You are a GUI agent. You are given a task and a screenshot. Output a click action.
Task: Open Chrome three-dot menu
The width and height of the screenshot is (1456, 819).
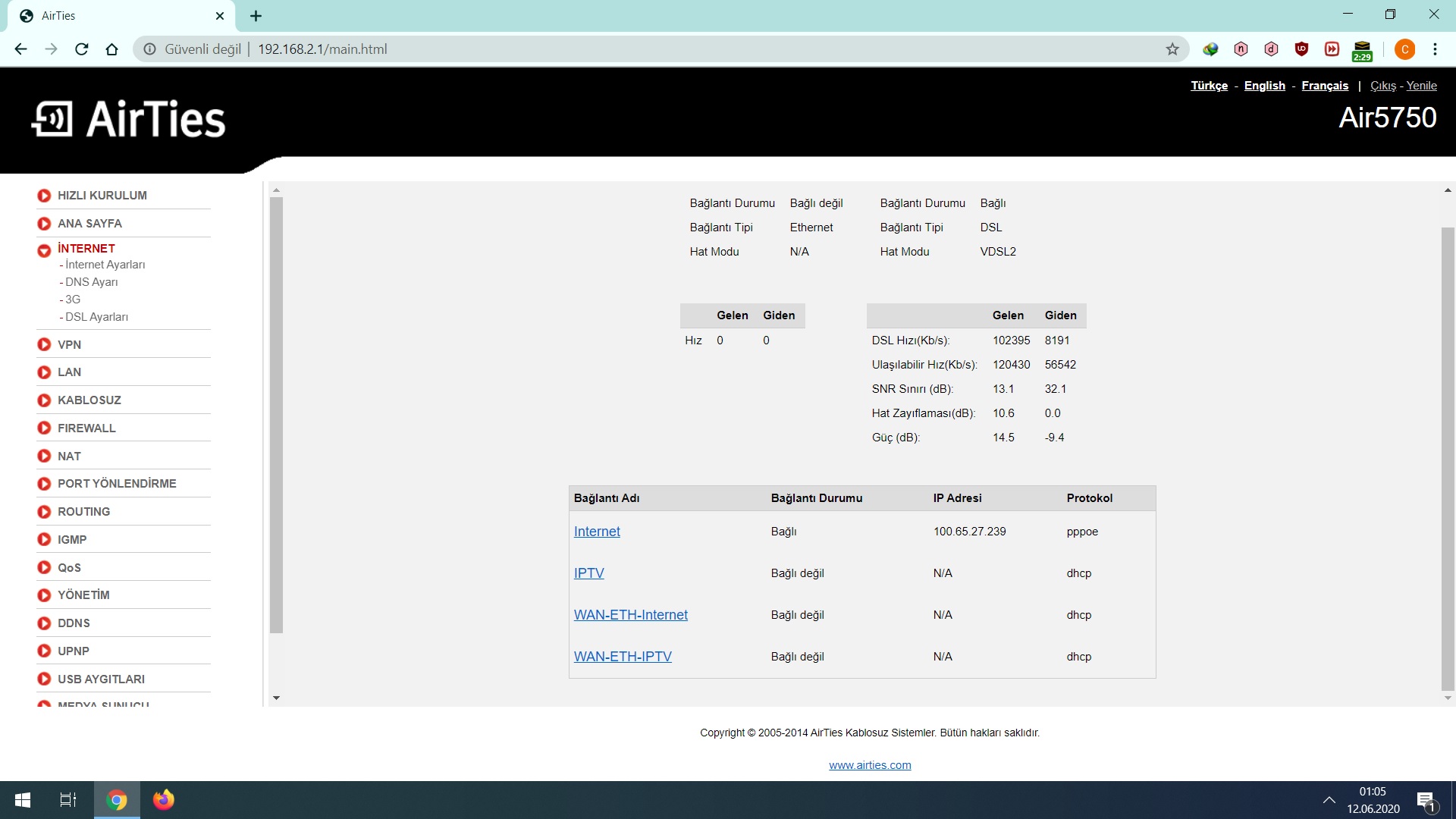click(x=1435, y=49)
